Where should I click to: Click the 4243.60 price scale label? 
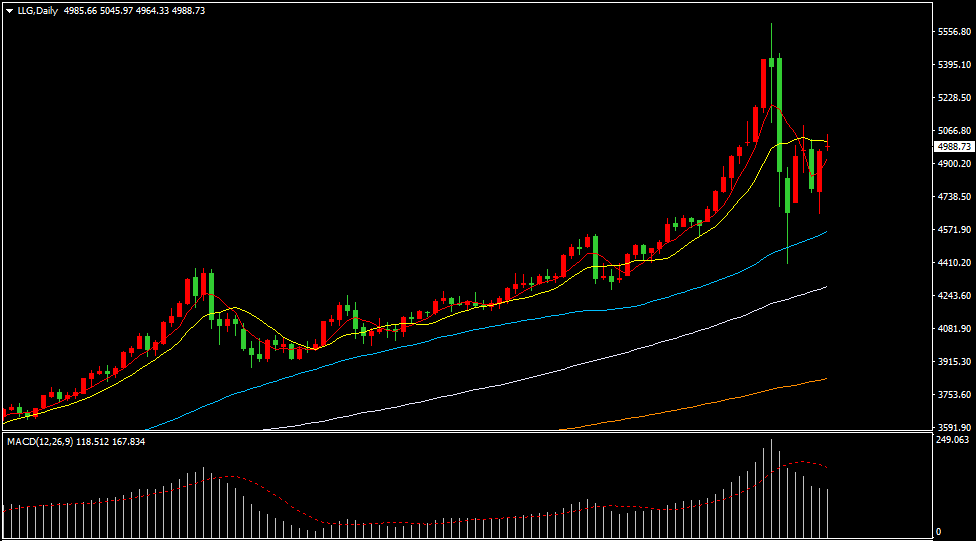[954, 296]
